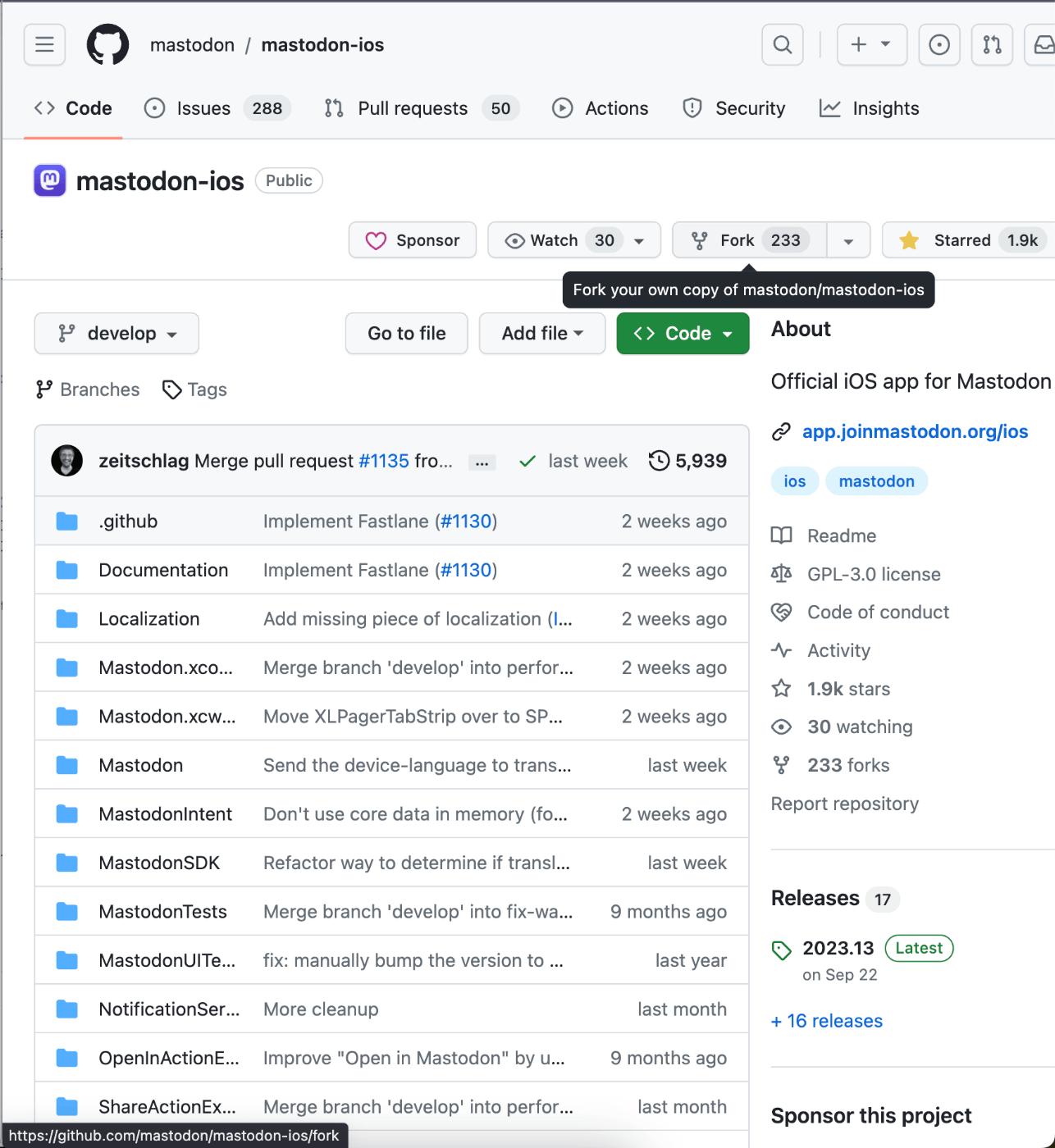This screenshot has height=1148, width=1055.
Task: Open 'More cleanup' commit message
Action: pos(321,1009)
